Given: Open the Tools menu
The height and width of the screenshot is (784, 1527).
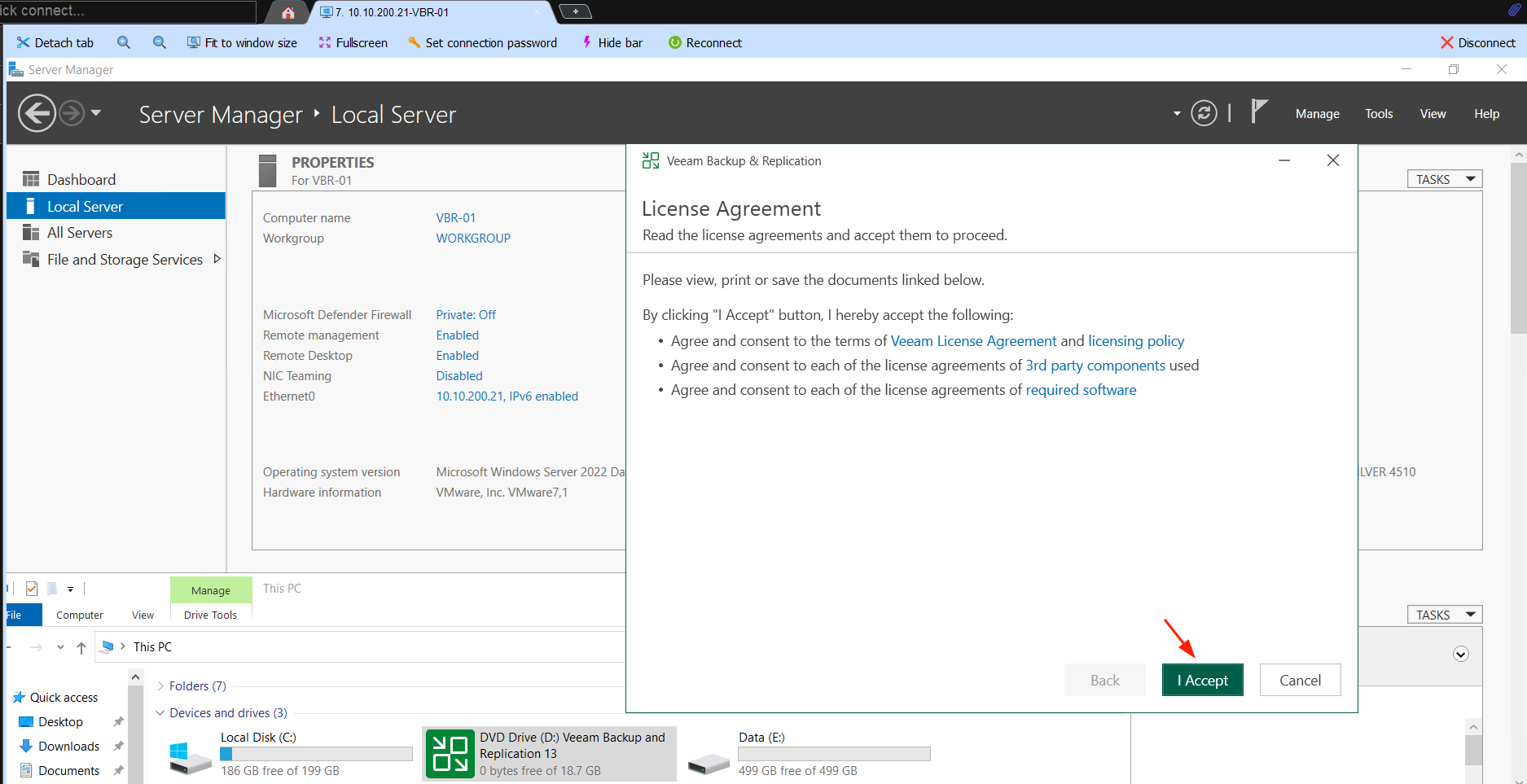Looking at the screenshot, I should coord(1379,114).
